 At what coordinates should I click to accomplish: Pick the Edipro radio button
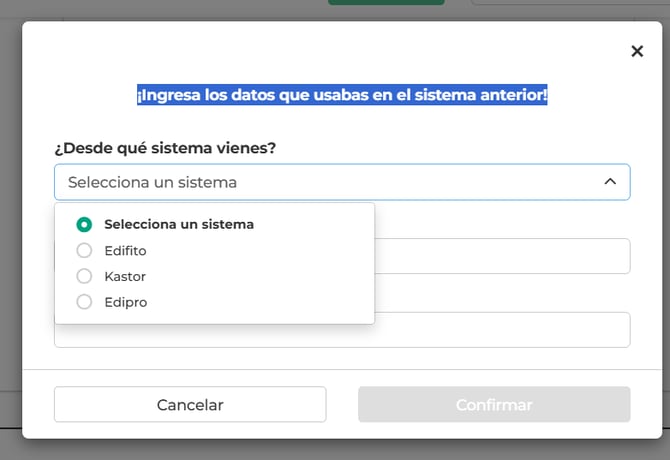tap(84, 302)
